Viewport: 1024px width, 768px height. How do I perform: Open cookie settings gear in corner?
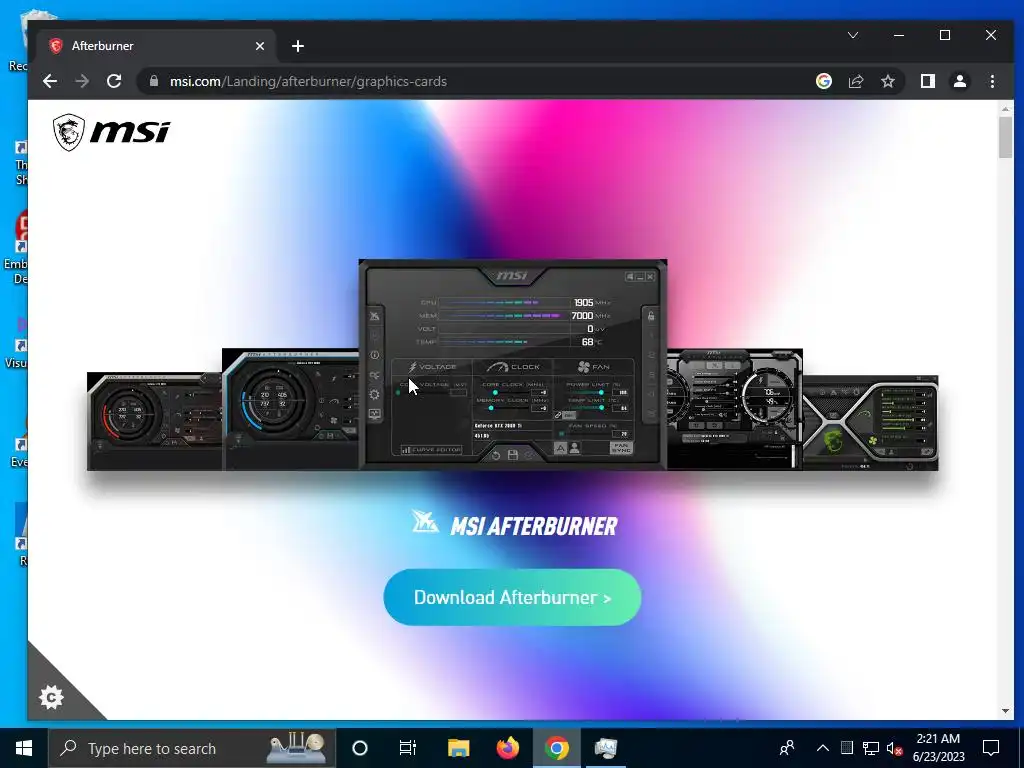(x=51, y=697)
